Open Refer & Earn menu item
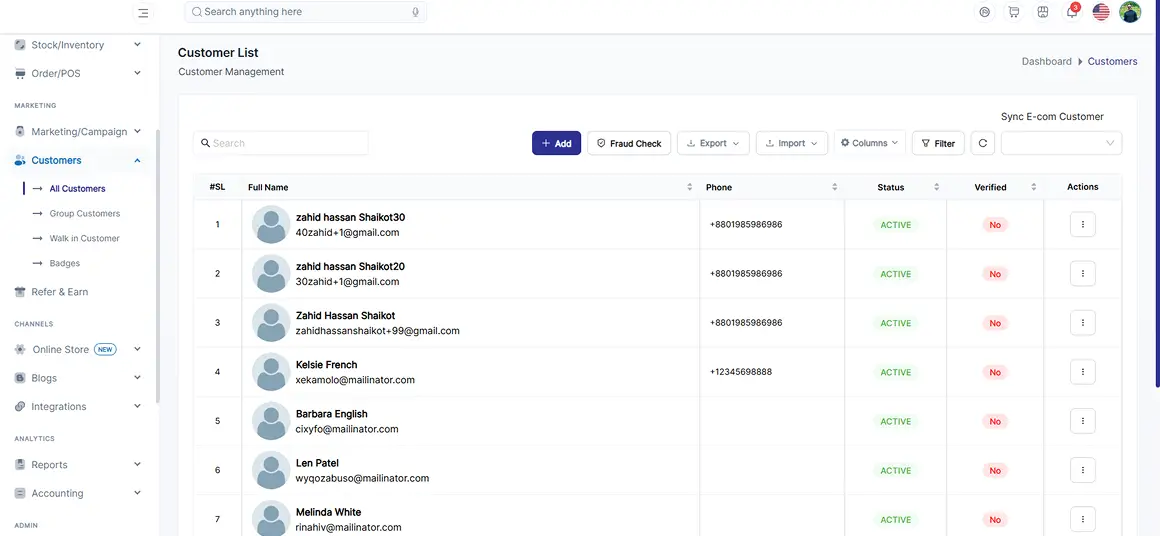This screenshot has height=536, width=1160. click(x=59, y=292)
